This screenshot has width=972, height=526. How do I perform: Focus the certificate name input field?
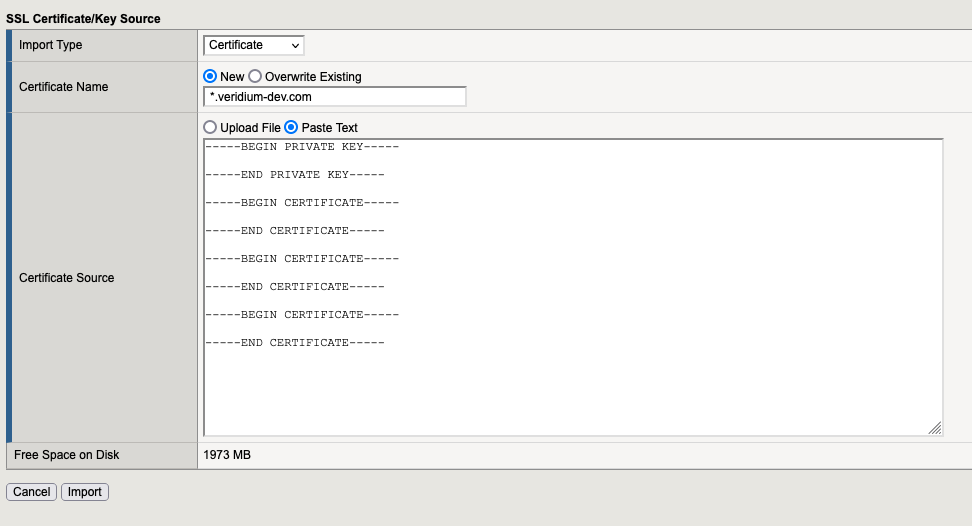tap(334, 96)
